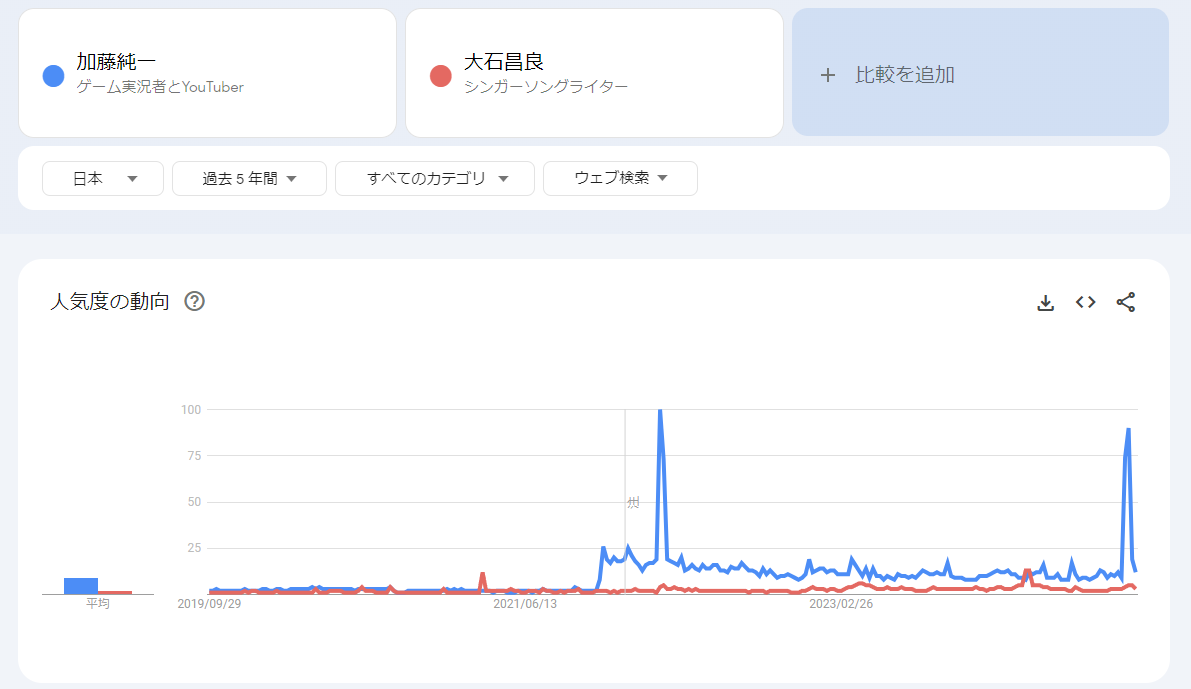Click the 比較を追加 button
Screen dimensions: 1191x689
980,73
